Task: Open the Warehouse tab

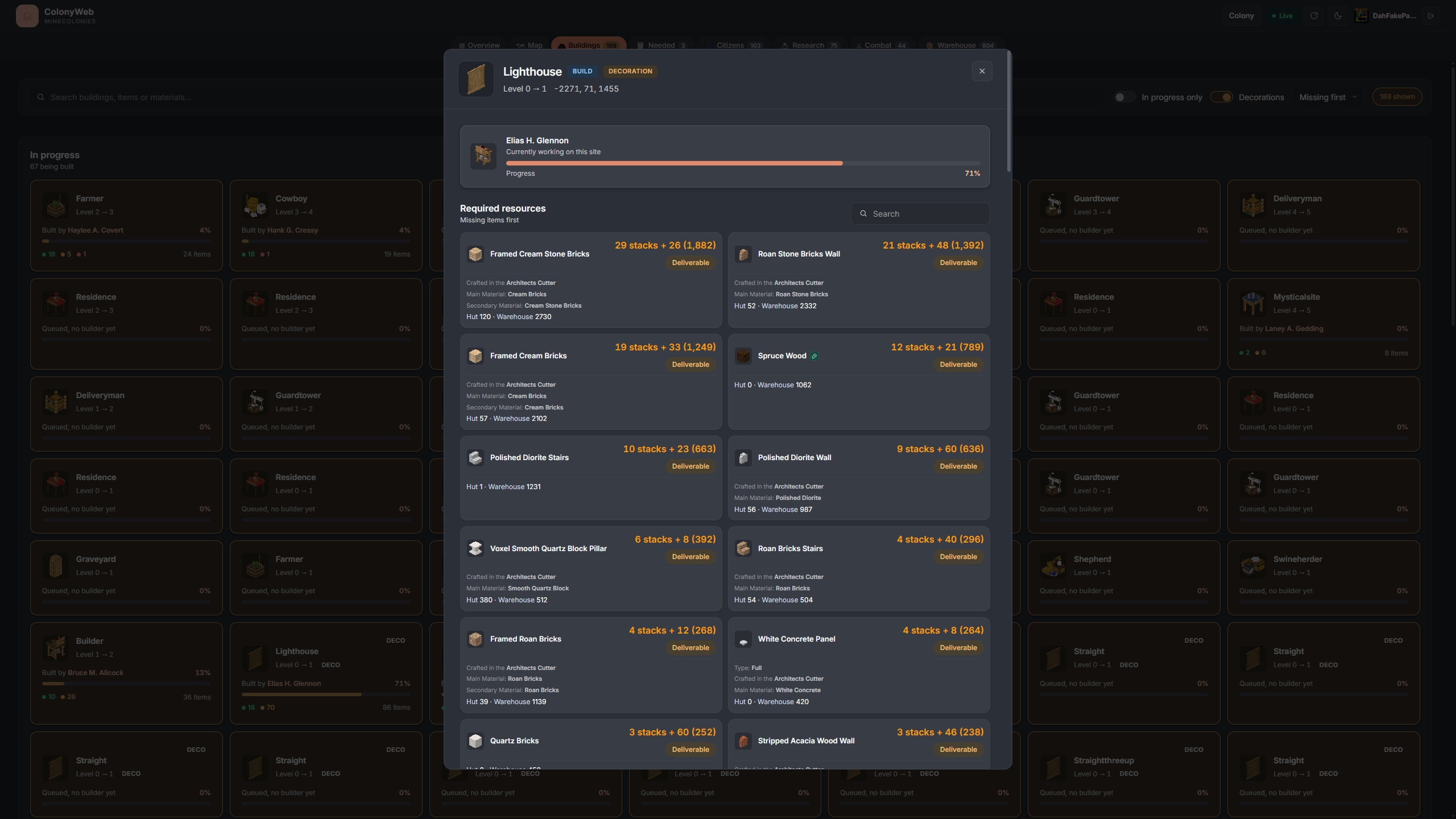Action: (x=961, y=45)
